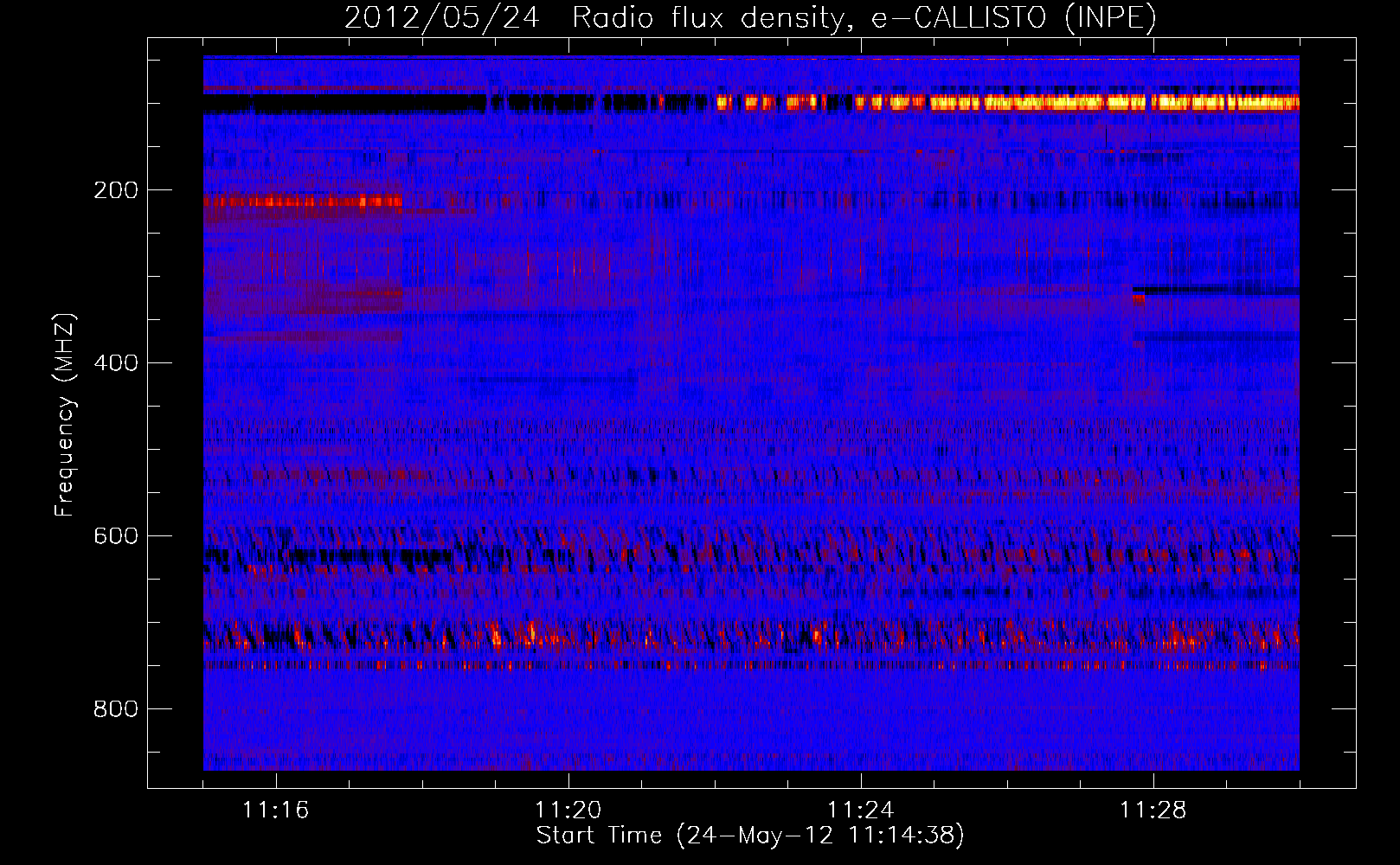Click the red emission band just below 200 MHz

coord(304,202)
